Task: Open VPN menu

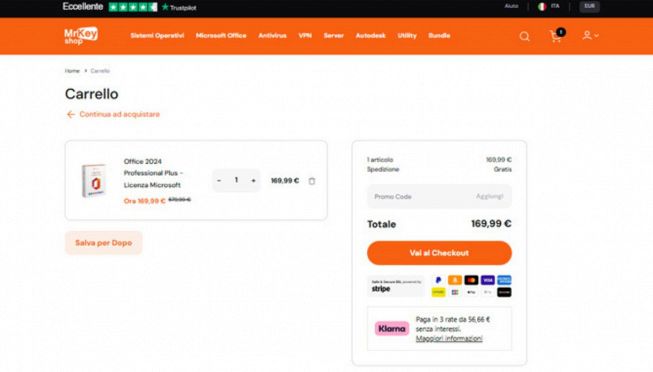Action: point(305,35)
